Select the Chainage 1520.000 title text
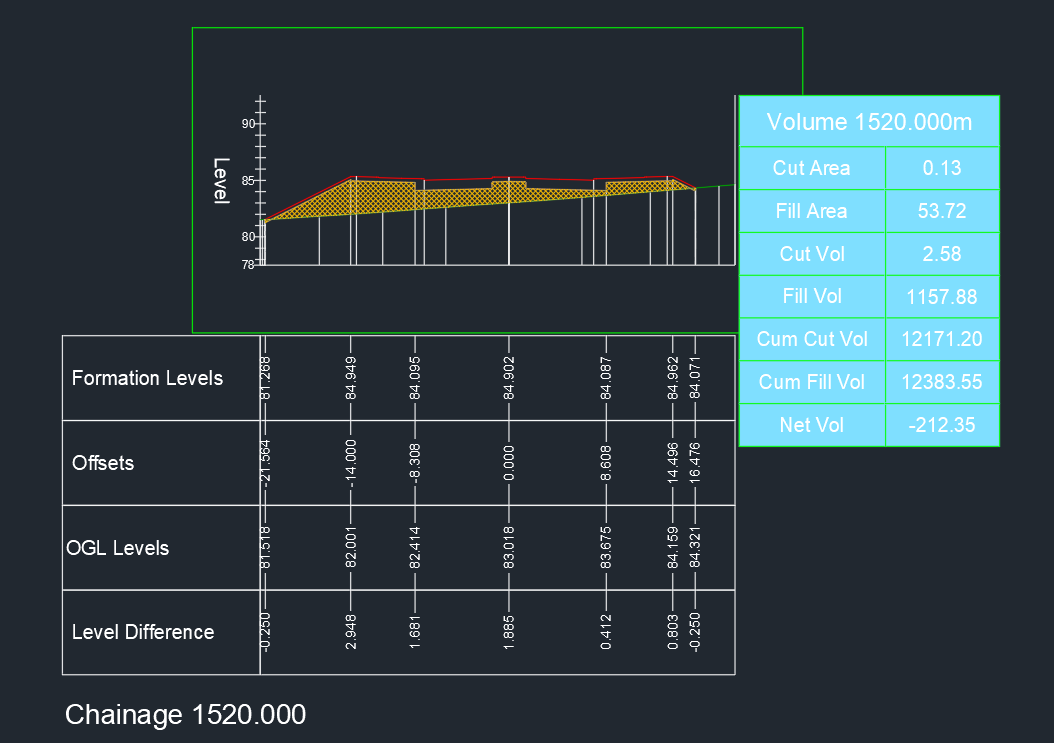Image resolution: width=1054 pixels, height=743 pixels. (186, 715)
